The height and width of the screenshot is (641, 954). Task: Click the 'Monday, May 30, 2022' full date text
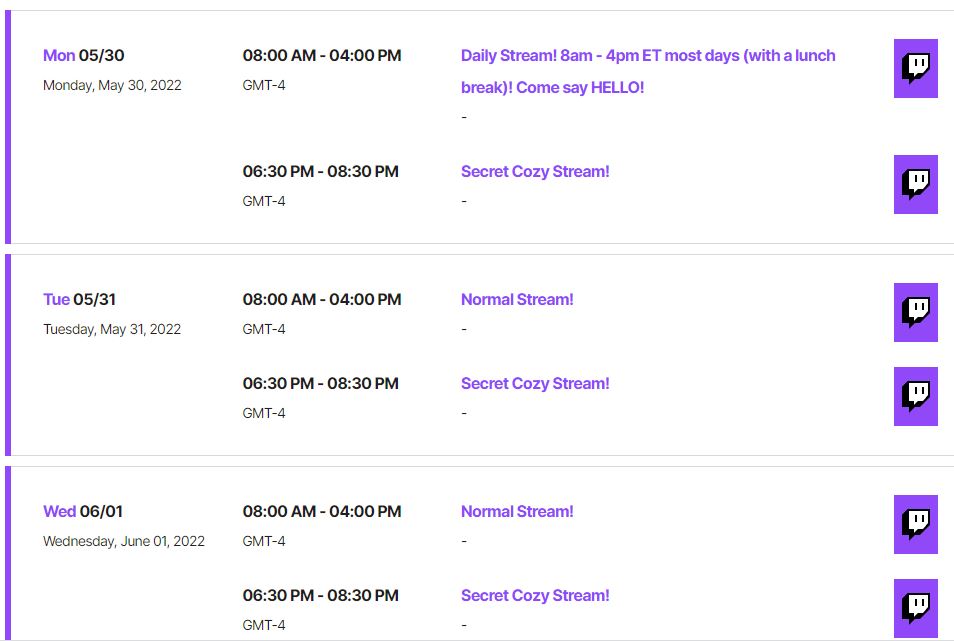pos(112,85)
